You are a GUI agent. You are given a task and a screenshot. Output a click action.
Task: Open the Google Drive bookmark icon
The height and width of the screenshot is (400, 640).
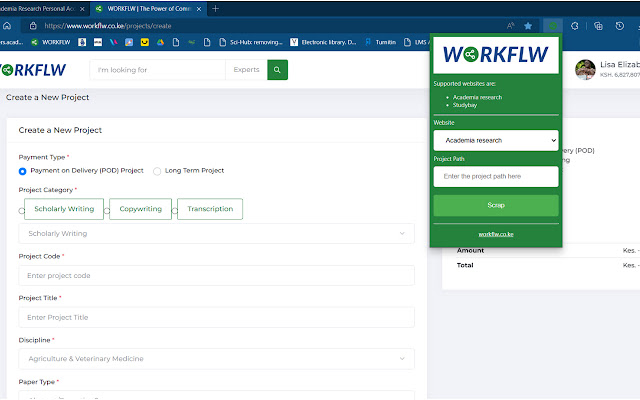pyautogui.click(x=160, y=42)
